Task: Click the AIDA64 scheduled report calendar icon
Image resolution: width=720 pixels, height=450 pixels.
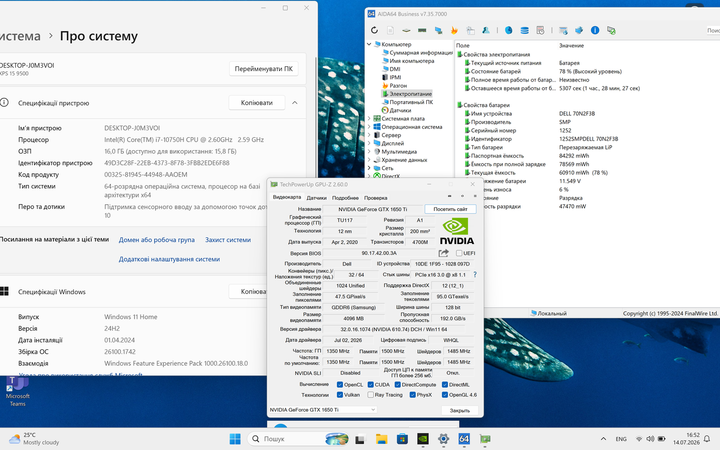Action: point(540,30)
